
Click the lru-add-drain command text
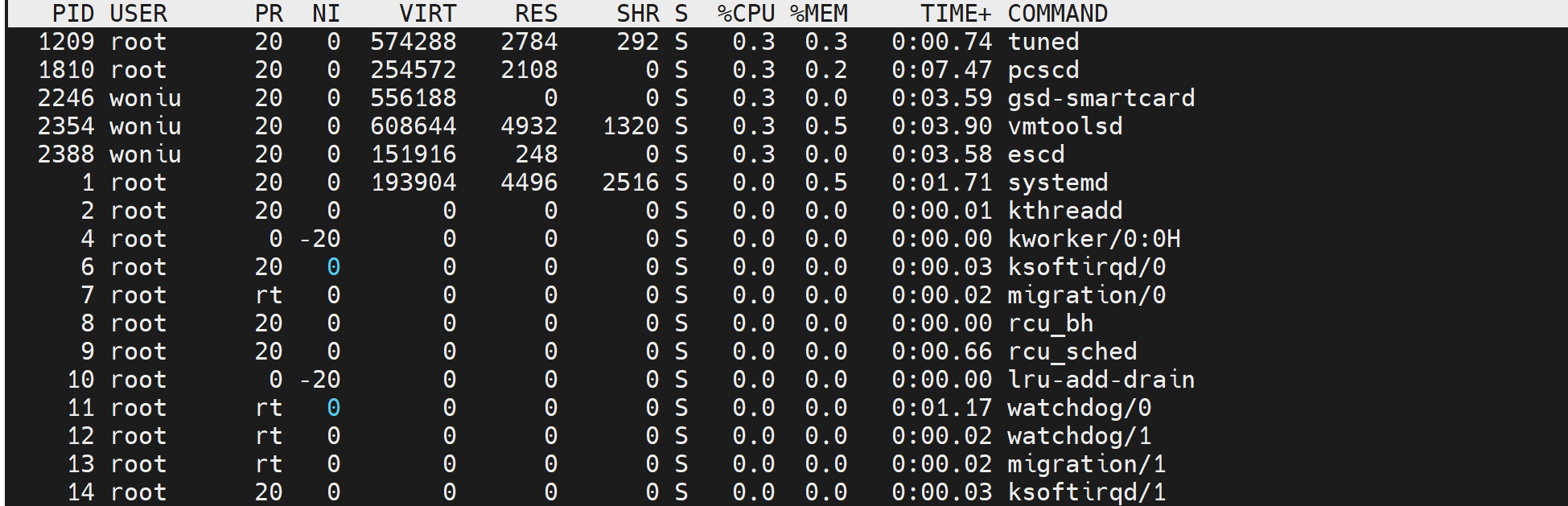[1101, 380]
